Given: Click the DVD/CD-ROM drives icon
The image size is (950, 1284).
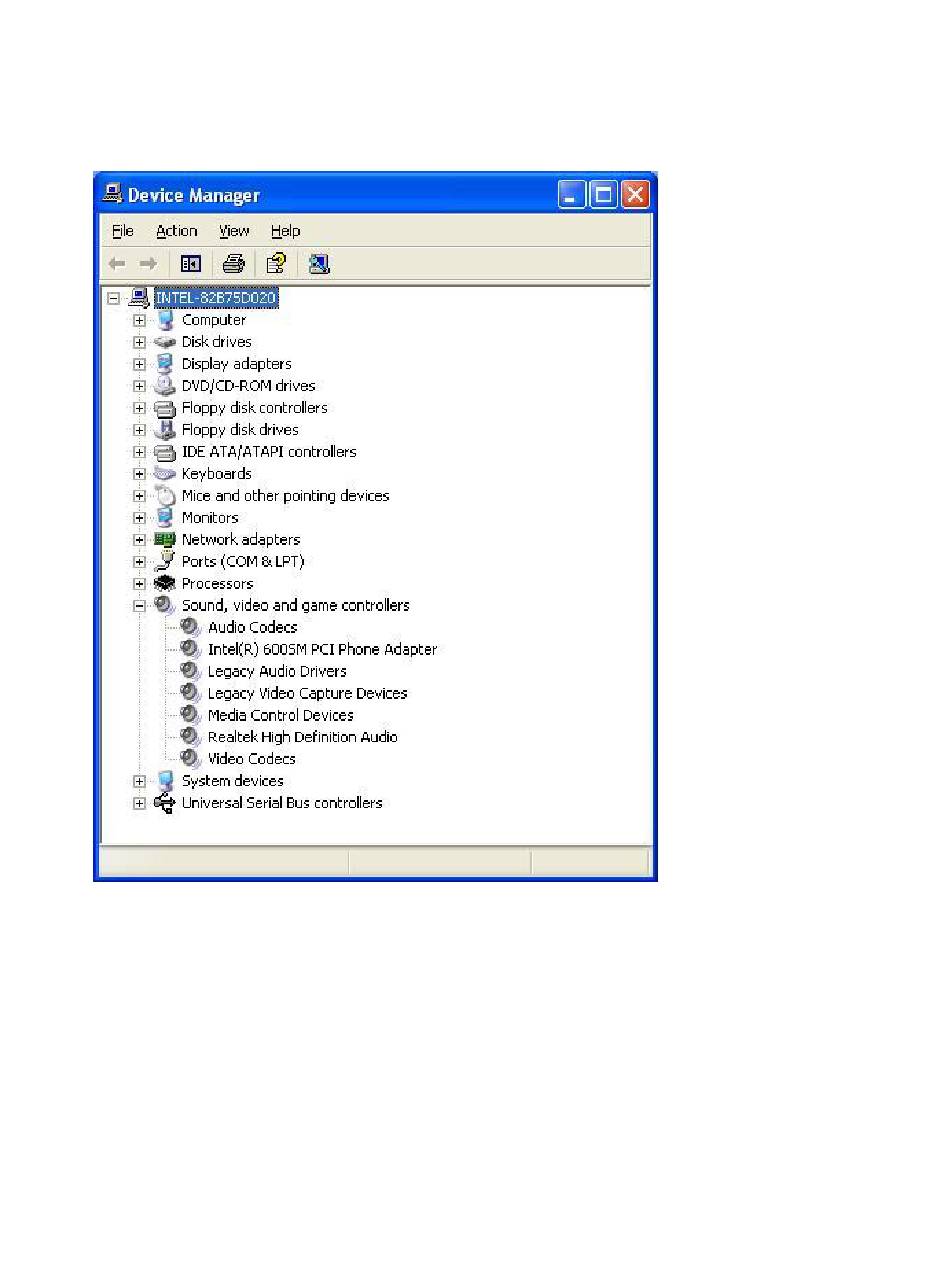Looking at the screenshot, I should [x=165, y=386].
